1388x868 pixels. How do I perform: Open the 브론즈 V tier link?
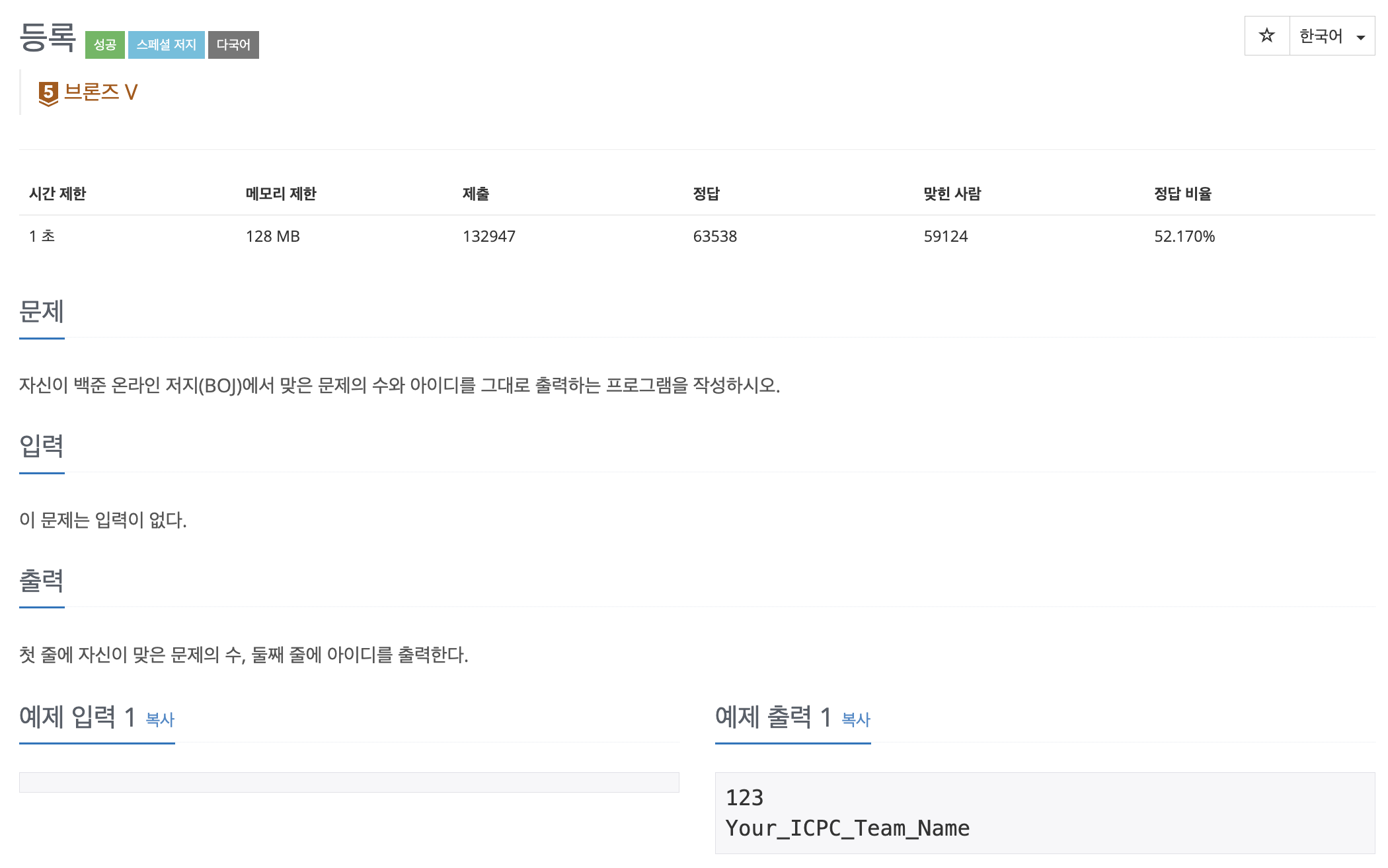click(x=100, y=92)
